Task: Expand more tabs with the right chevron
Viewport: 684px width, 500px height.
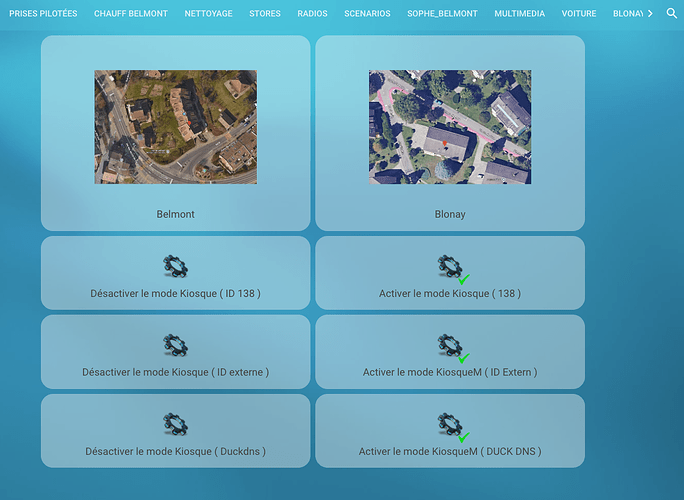Action: point(650,14)
